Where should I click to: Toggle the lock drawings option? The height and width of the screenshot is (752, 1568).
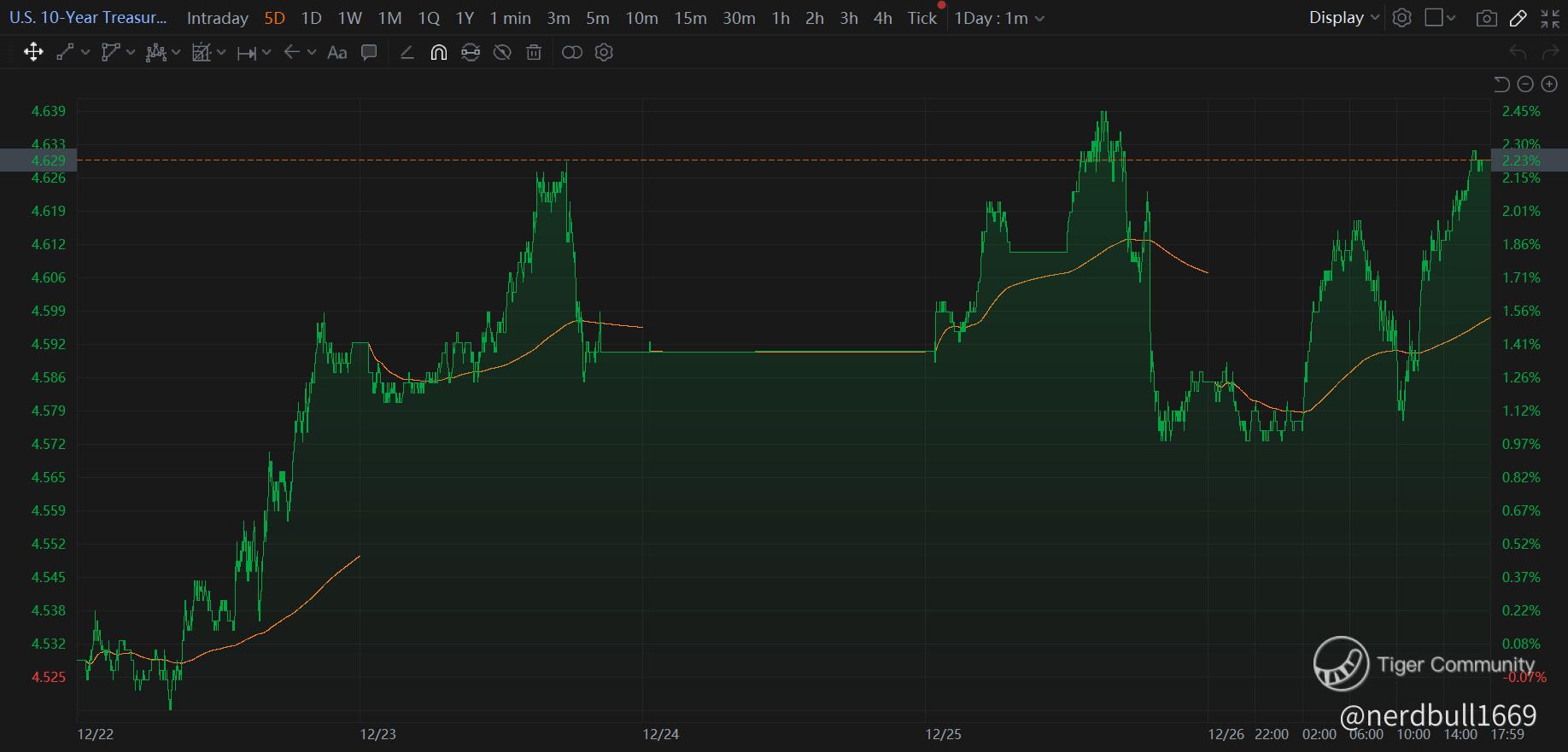tap(471, 53)
